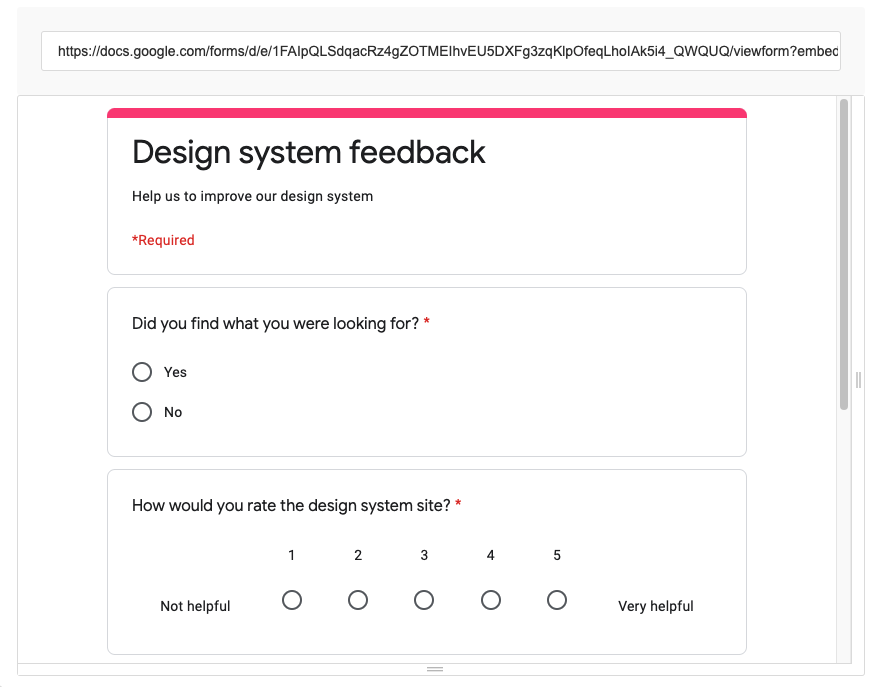893x687 pixels.
Task: Click the pink header bar of the form
Action: click(x=427, y=113)
